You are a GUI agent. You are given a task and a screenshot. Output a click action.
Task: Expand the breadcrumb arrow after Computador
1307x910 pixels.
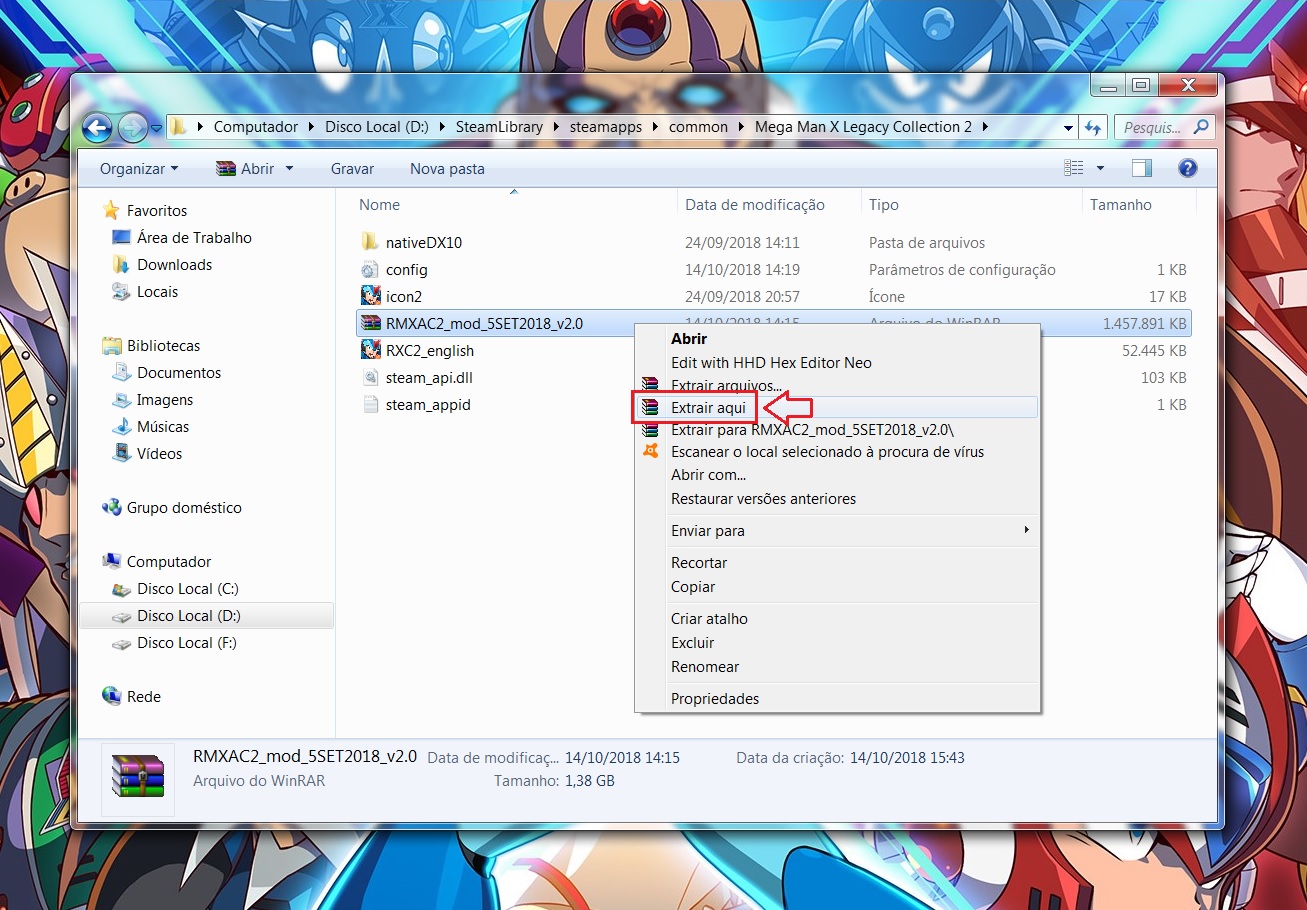312,127
